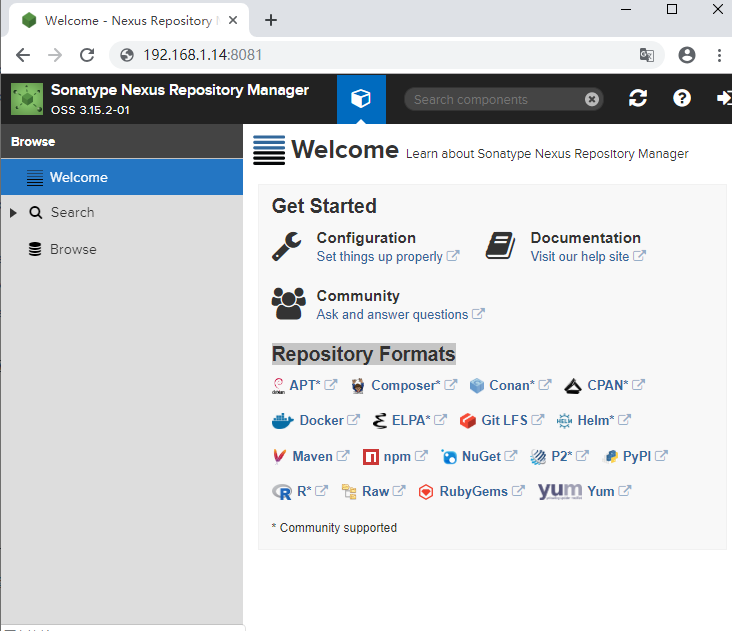The height and width of the screenshot is (631, 732).
Task: Open the Helm* format link
Action: [x=596, y=421]
